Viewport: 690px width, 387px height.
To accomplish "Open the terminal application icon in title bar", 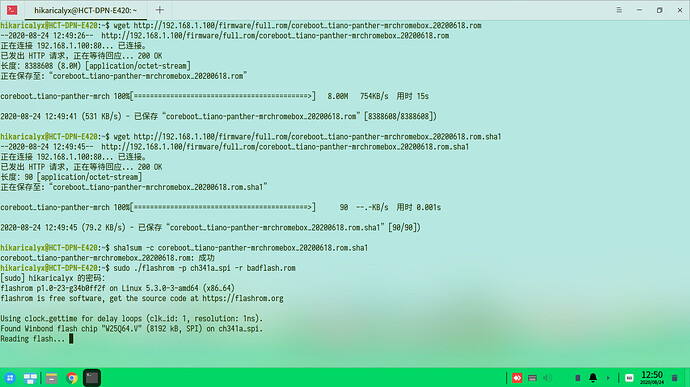I will click(12, 10).
